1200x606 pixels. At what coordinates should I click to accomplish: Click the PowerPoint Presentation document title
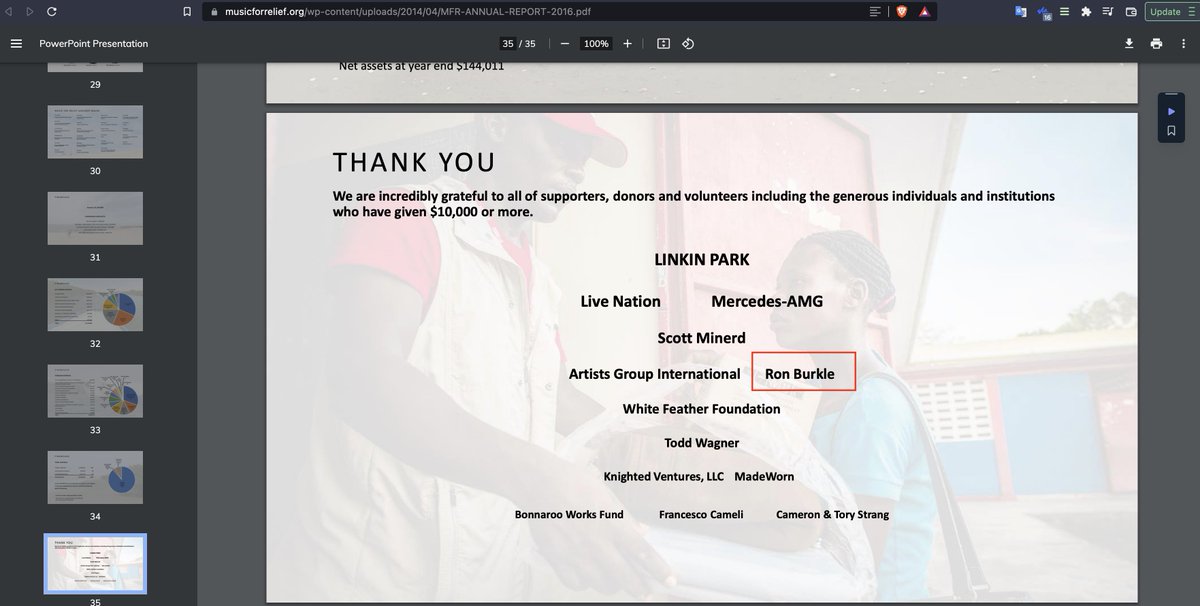click(x=94, y=44)
